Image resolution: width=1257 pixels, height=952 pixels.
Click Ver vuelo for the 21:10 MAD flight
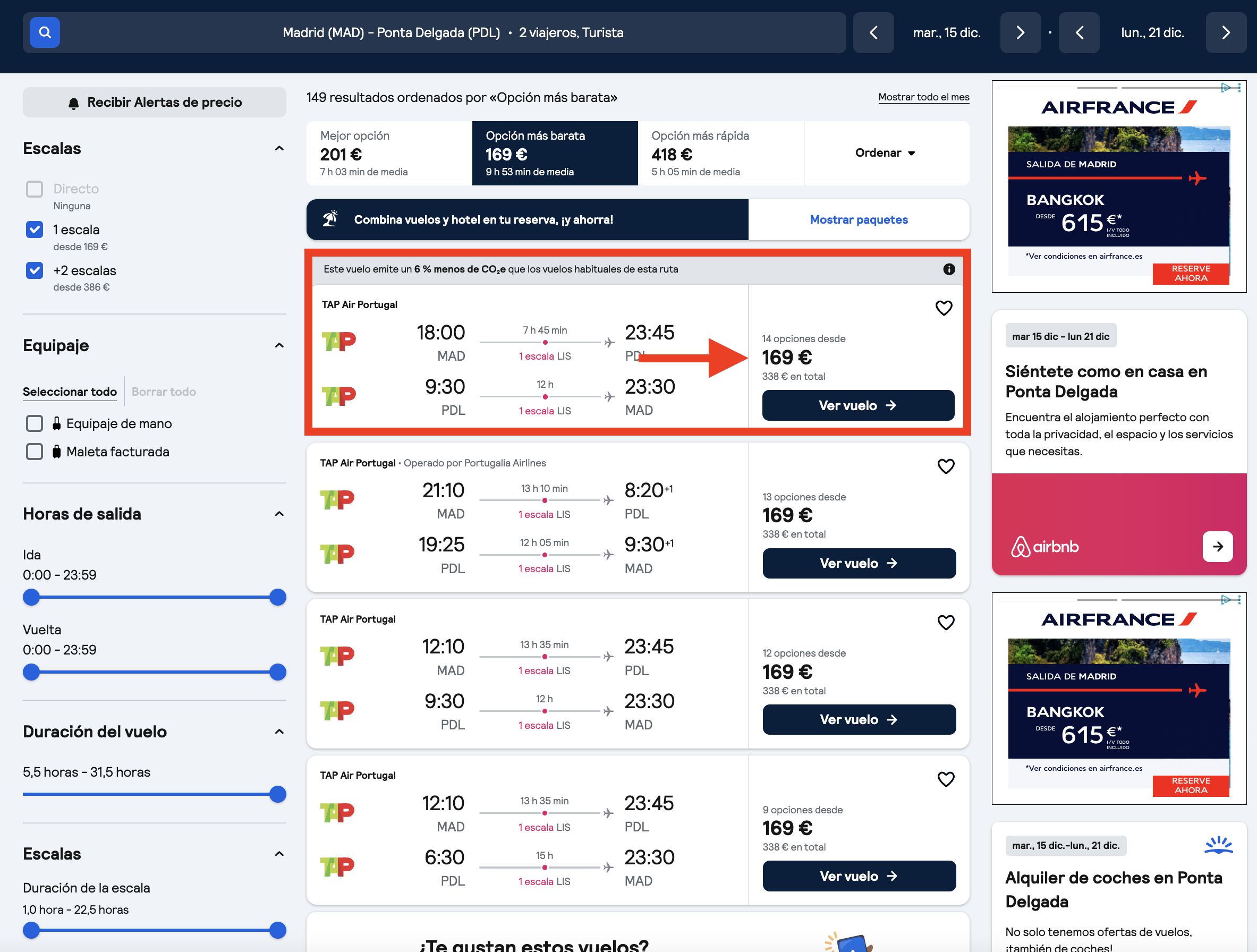pos(859,563)
